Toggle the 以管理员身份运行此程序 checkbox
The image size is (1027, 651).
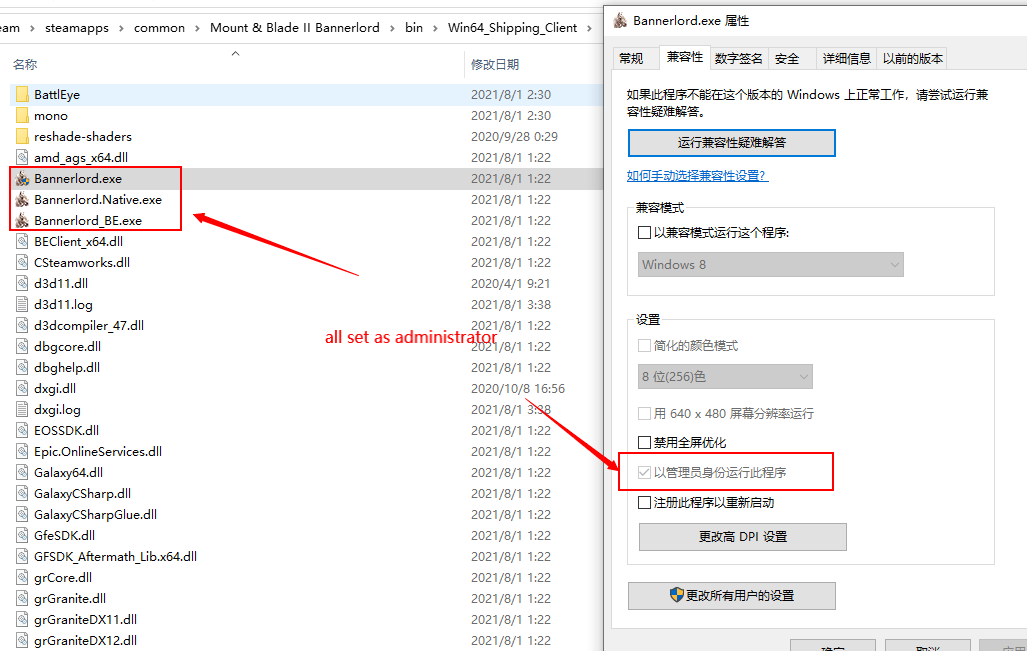click(644, 472)
